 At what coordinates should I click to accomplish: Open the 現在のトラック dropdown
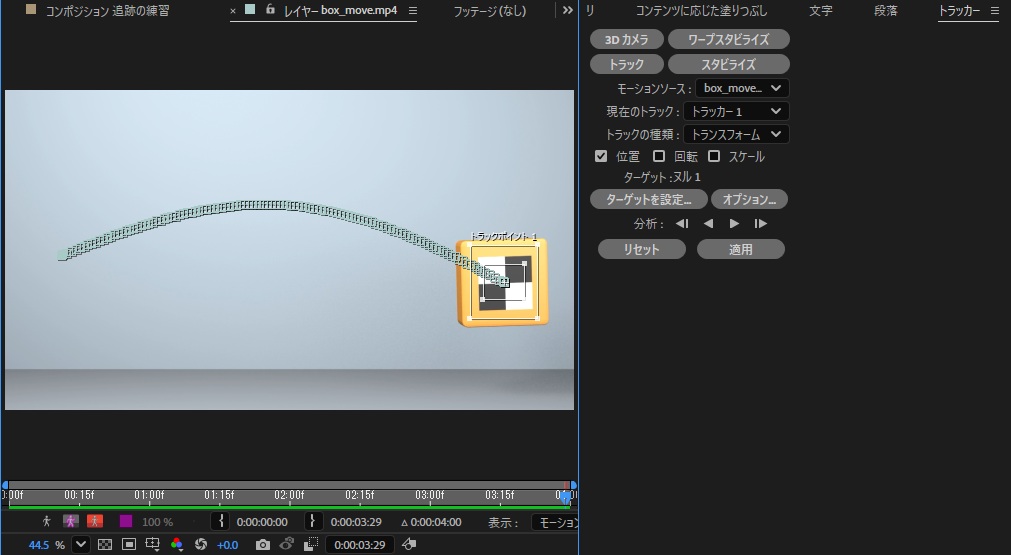[736, 112]
